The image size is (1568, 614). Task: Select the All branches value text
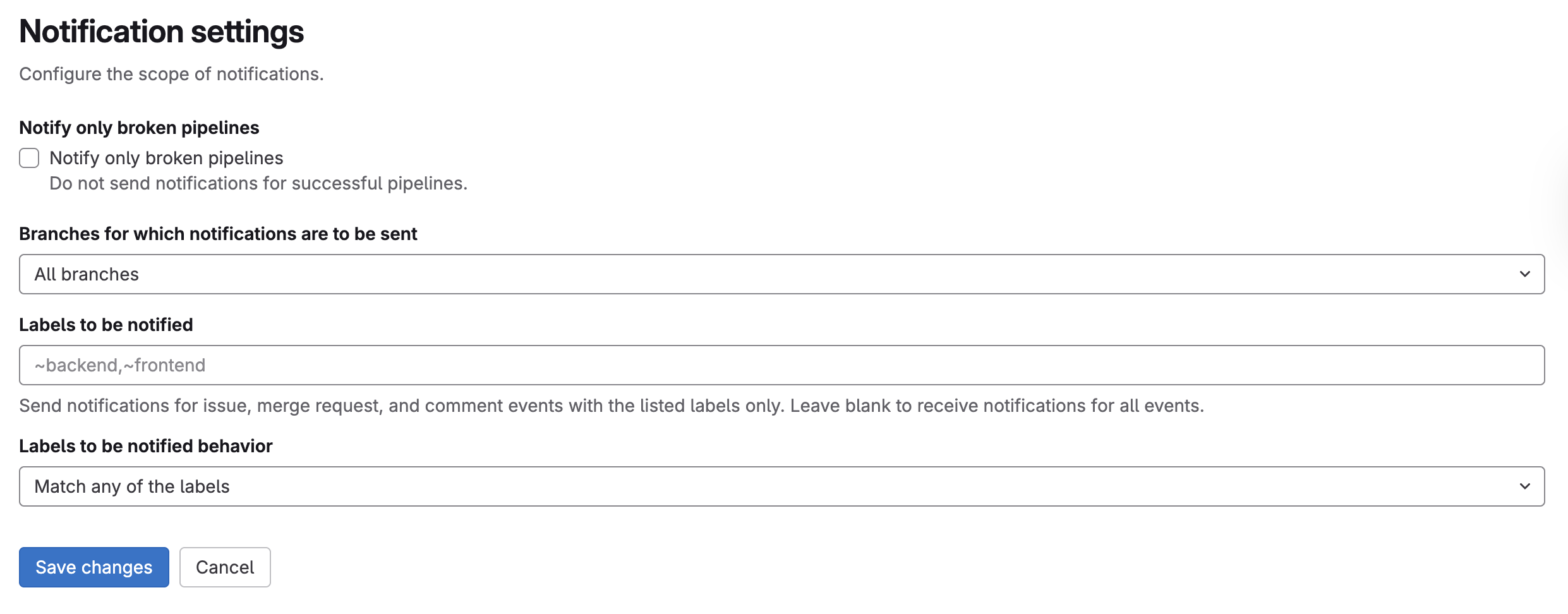click(87, 274)
